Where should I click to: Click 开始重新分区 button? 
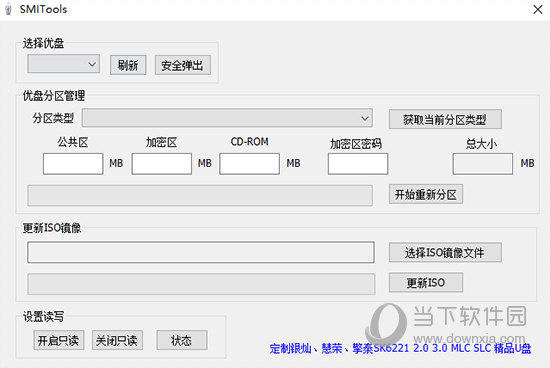pyautogui.click(x=426, y=194)
